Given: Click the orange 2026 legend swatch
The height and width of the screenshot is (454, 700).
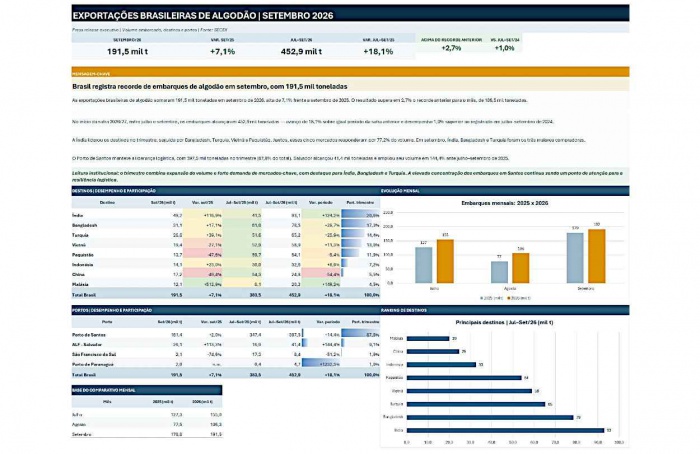Looking at the screenshot, I should [508, 298].
